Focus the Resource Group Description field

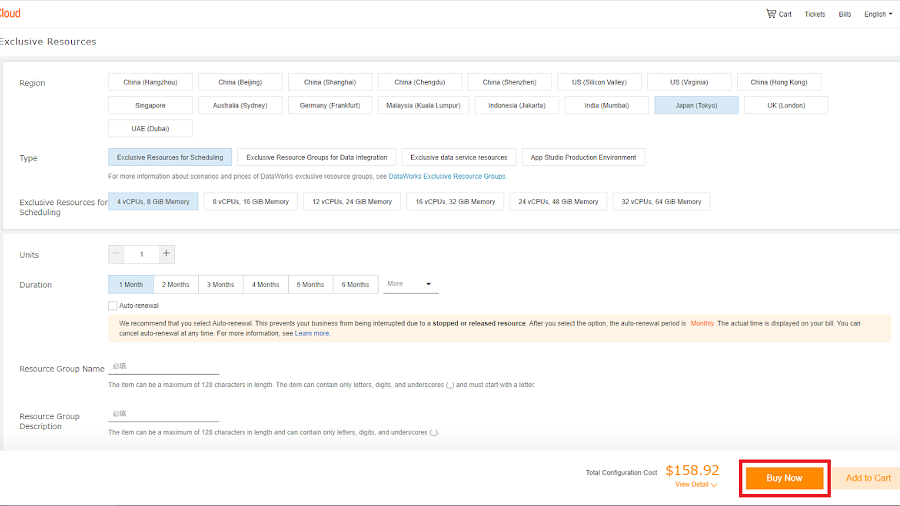[x=163, y=414]
